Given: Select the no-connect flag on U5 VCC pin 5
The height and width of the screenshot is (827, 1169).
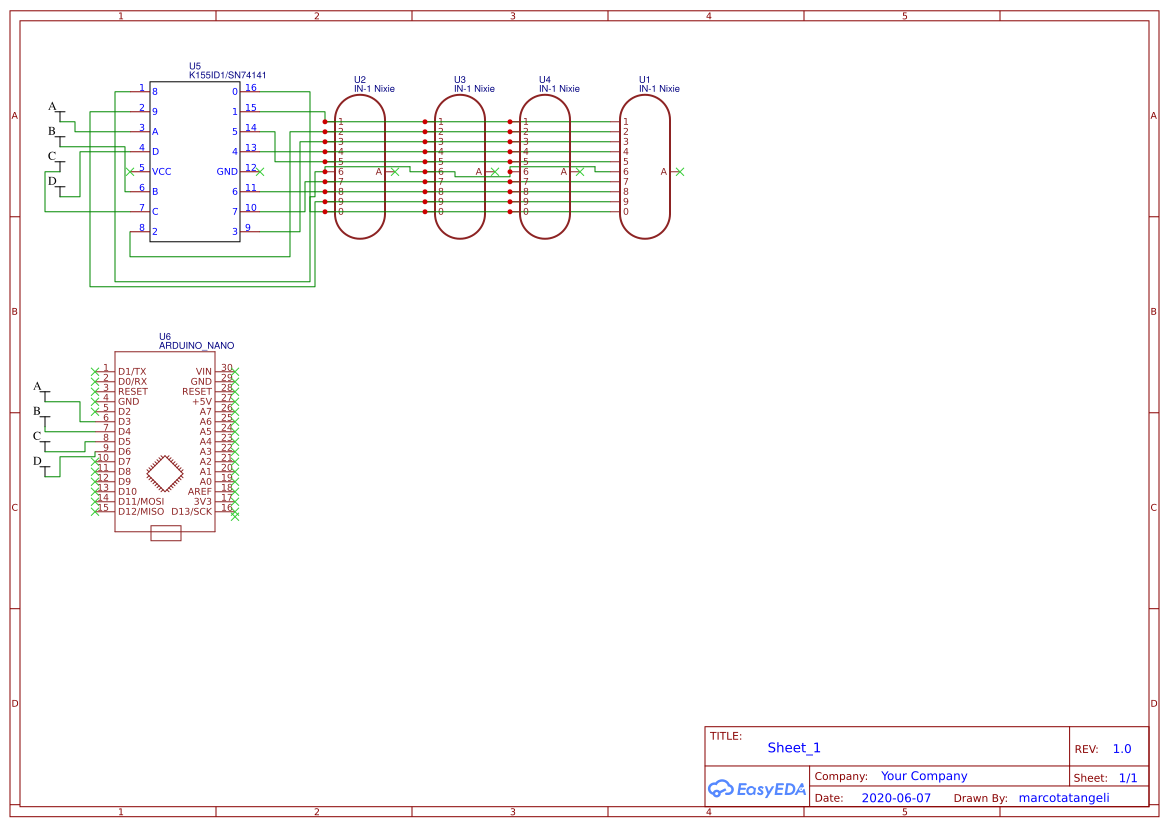Looking at the screenshot, I should tap(131, 171).
